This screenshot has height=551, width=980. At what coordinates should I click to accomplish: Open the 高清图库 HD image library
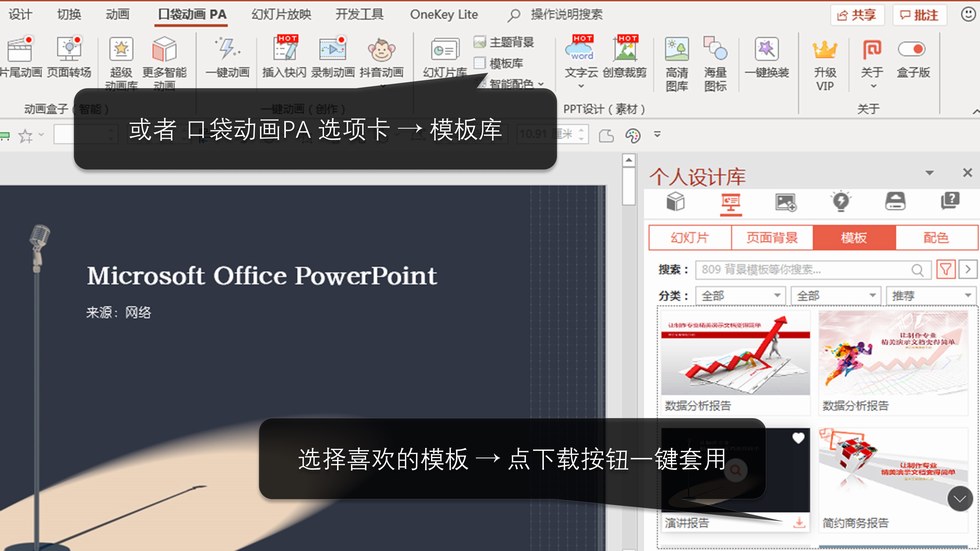click(x=677, y=56)
